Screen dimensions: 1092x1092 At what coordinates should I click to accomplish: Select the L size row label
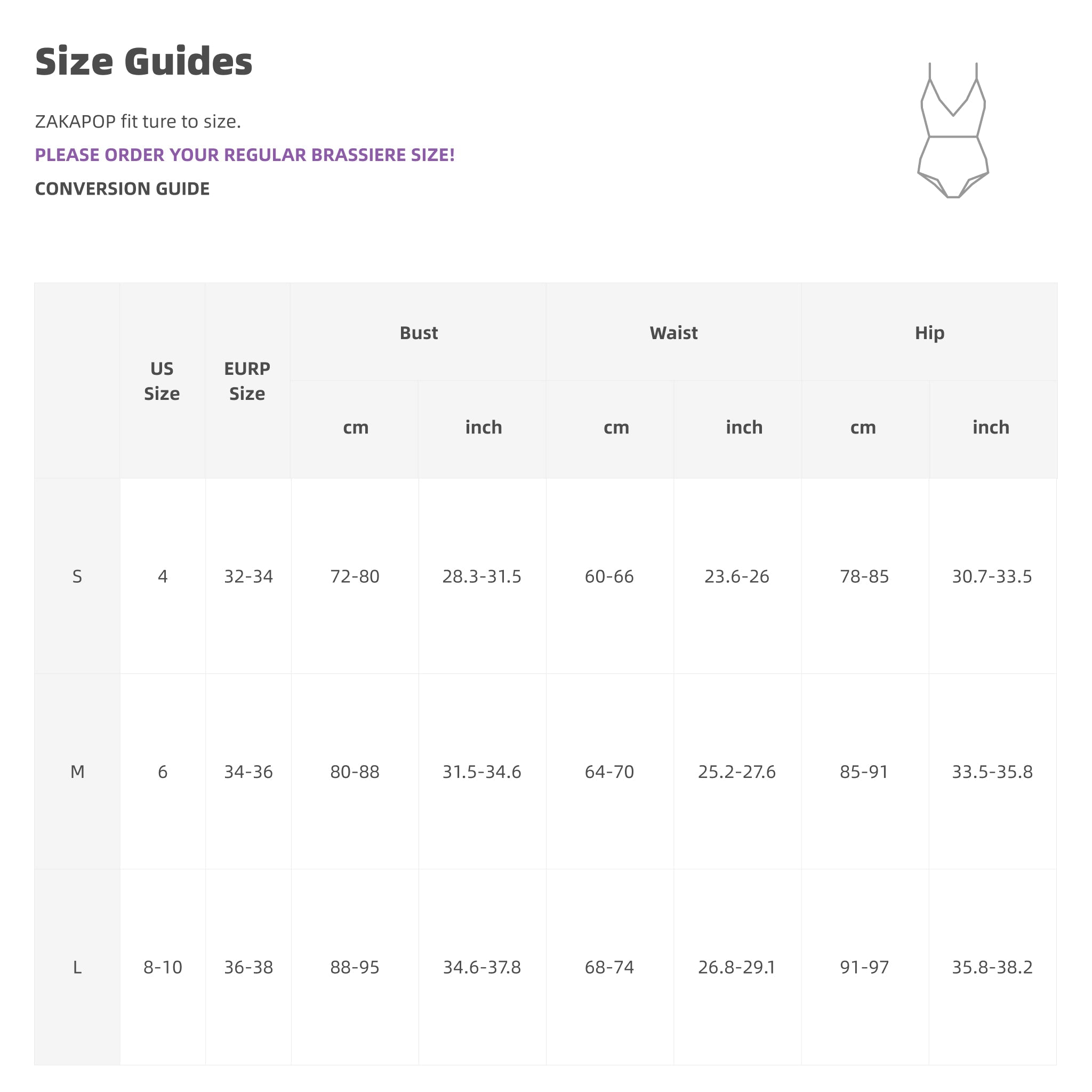pyautogui.click(x=77, y=967)
